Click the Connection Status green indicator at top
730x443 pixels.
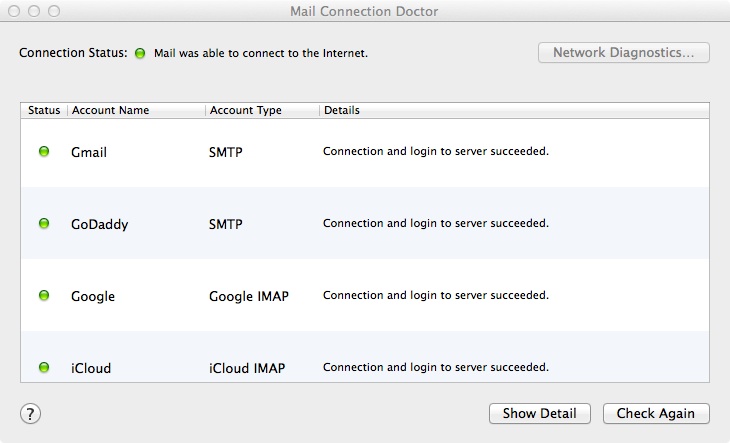141,53
